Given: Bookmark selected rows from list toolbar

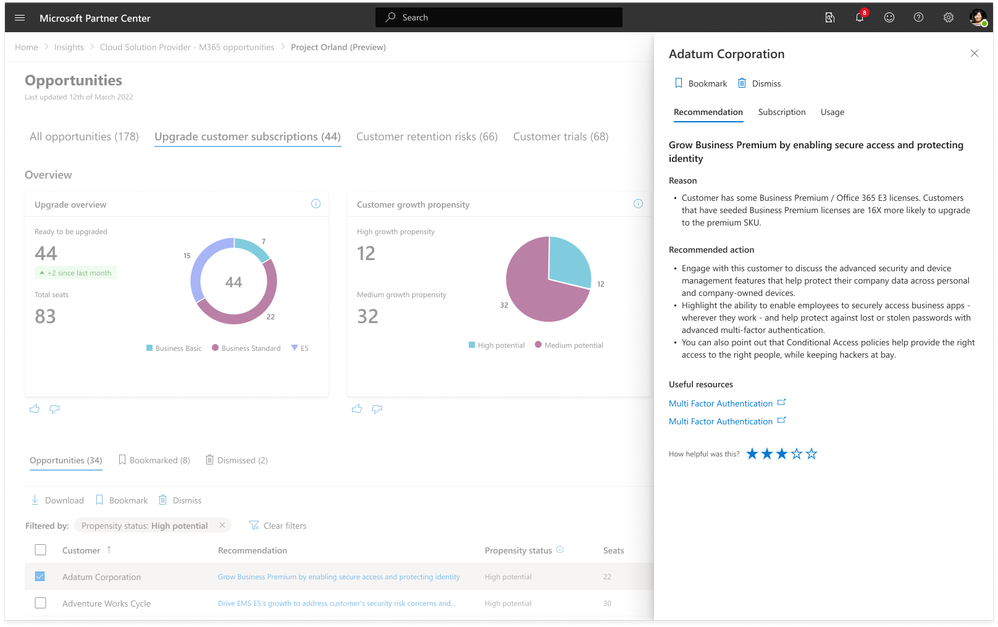Looking at the screenshot, I should click(x=122, y=500).
